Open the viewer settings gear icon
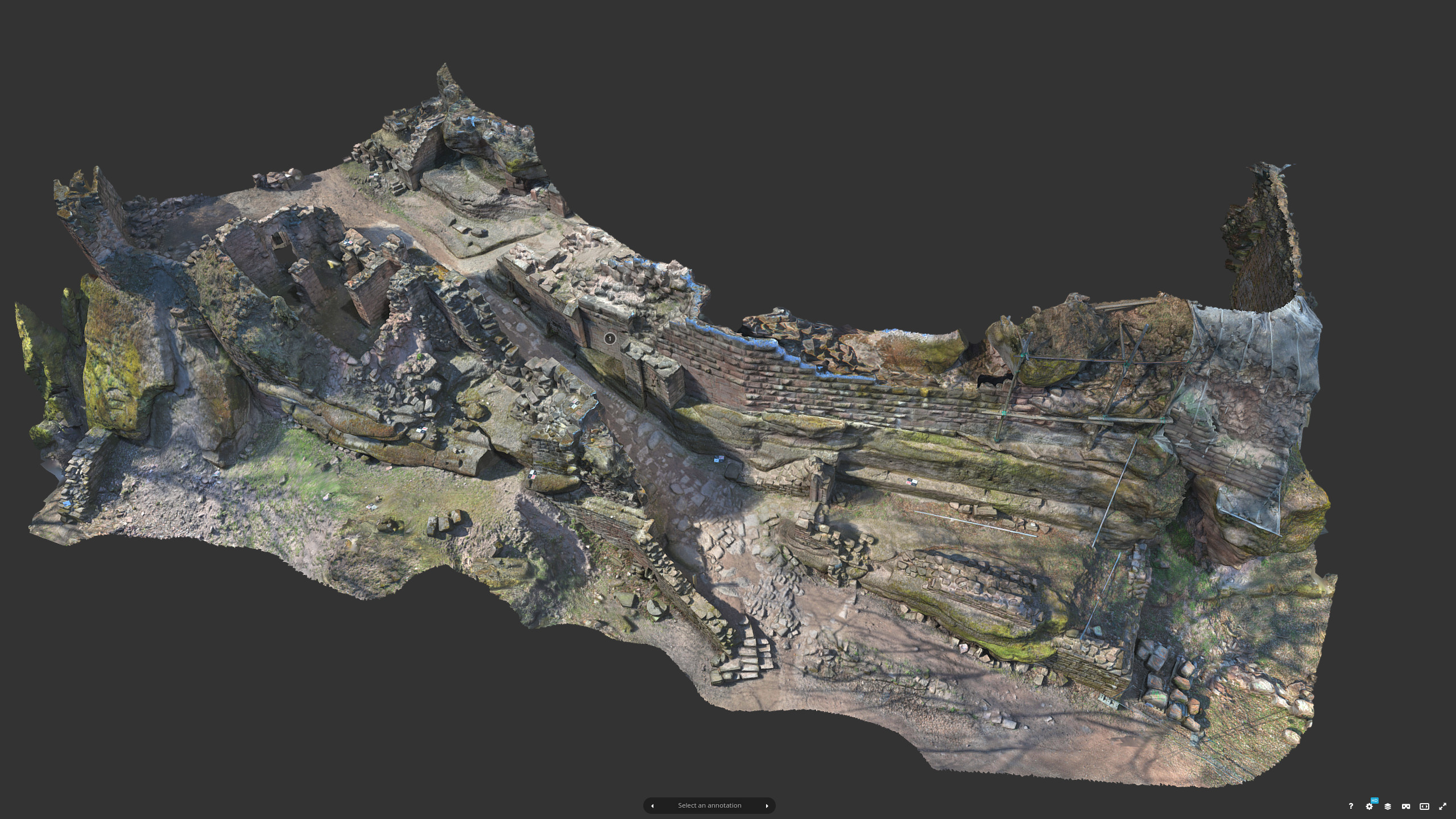Viewport: 1456px width, 819px height. coord(1369,806)
